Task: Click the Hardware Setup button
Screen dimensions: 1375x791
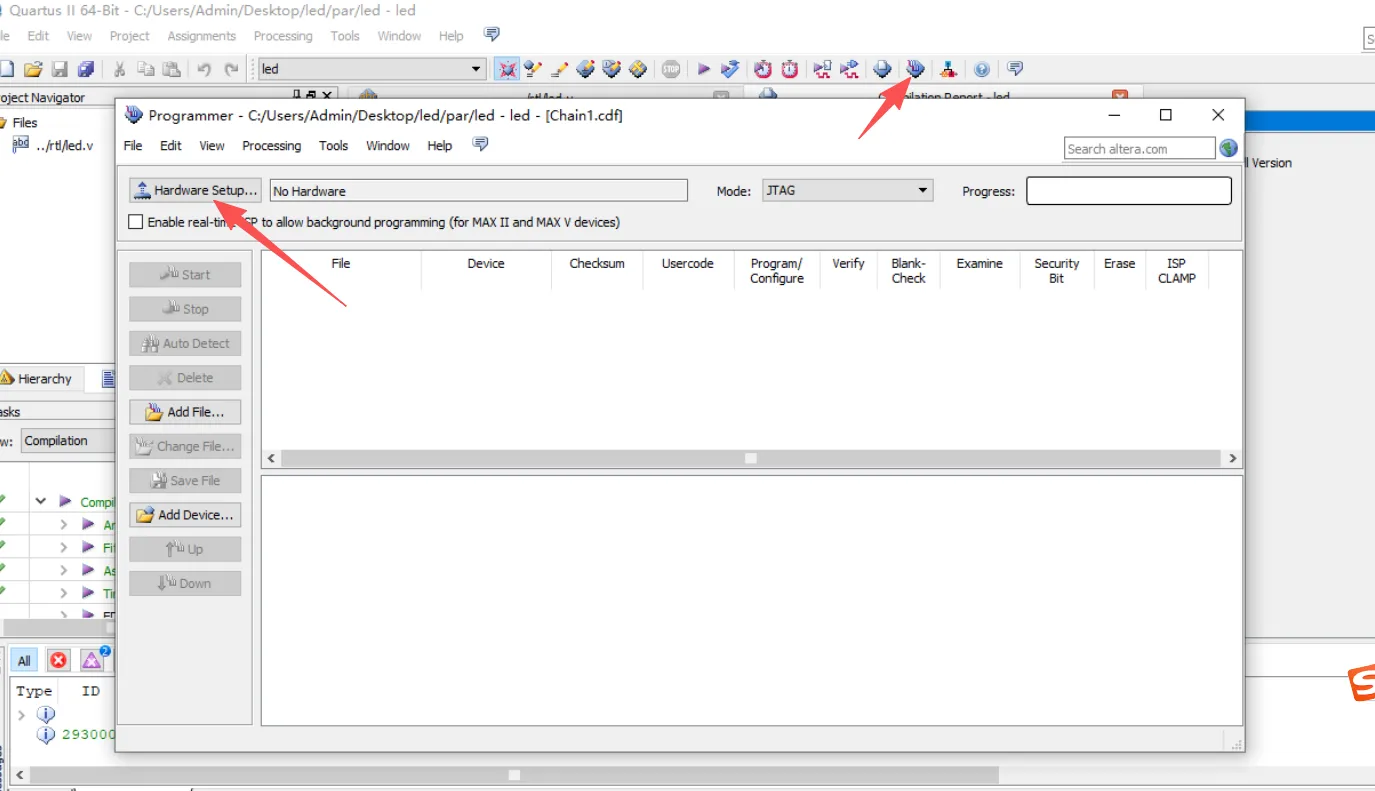Action: click(x=196, y=190)
